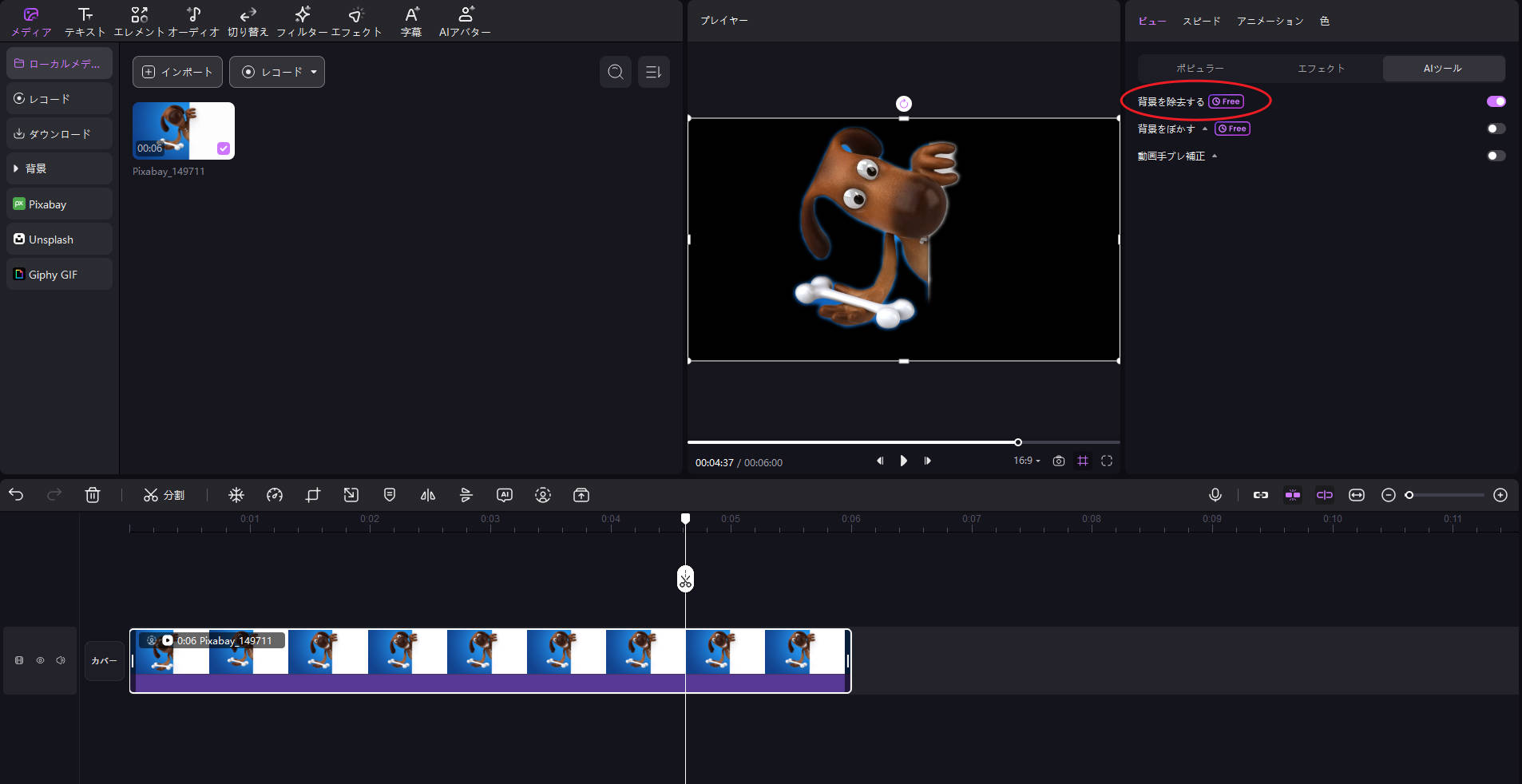The image size is (1522, 784).
Task: Take a snapshot with camera icon
Action: pyautogui.click(x=1059, y=461)
